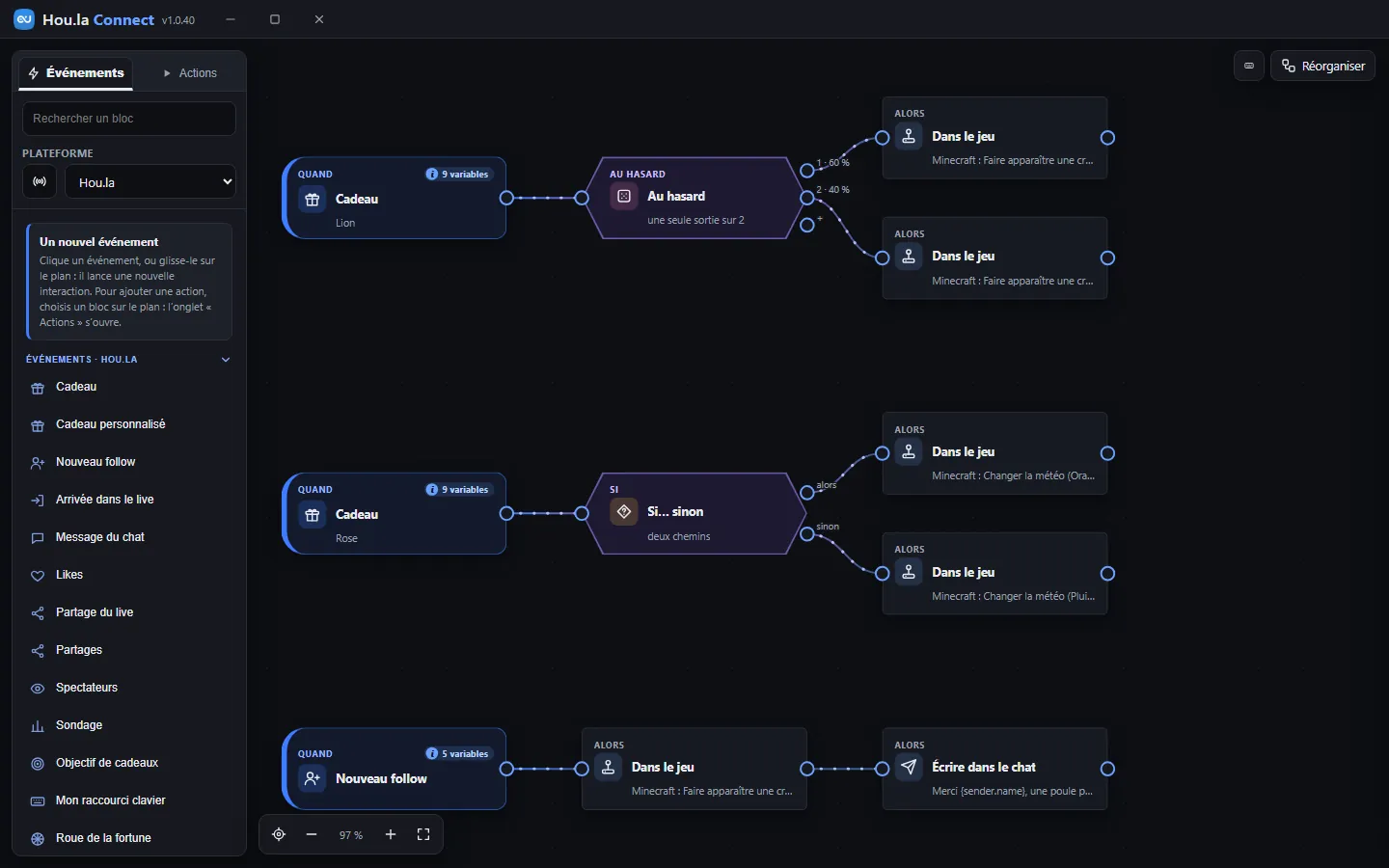1389x868 pixels.
Task: Click the small keyboard-like button left of Réorganiser
Action: pos(1249,66)
